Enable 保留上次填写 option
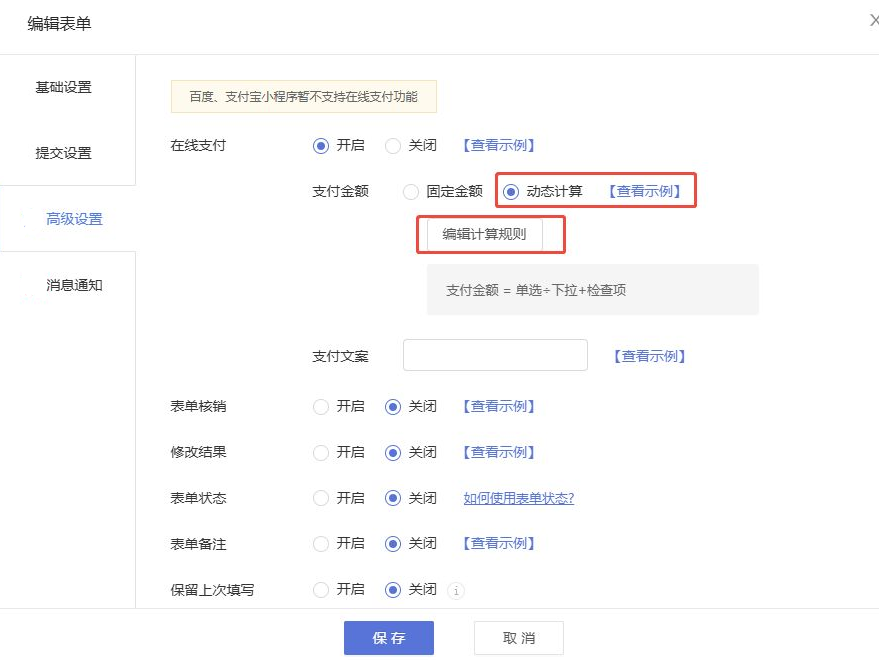 click(320, 590)
